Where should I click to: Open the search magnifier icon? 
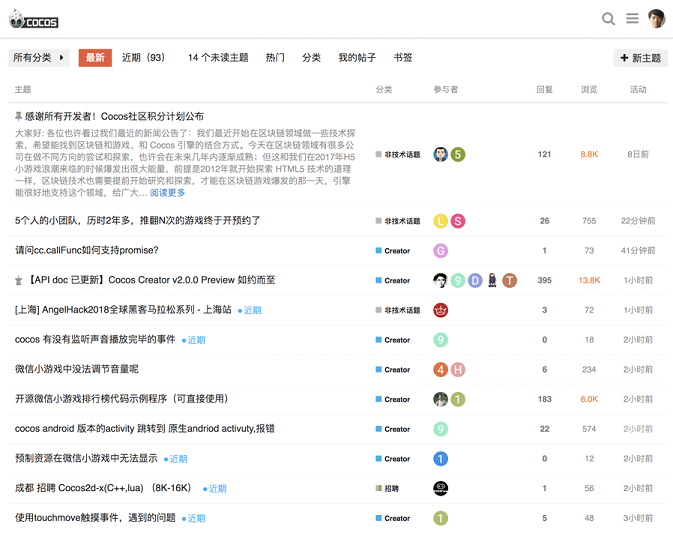pyautogui.click(x=608, y=18)
